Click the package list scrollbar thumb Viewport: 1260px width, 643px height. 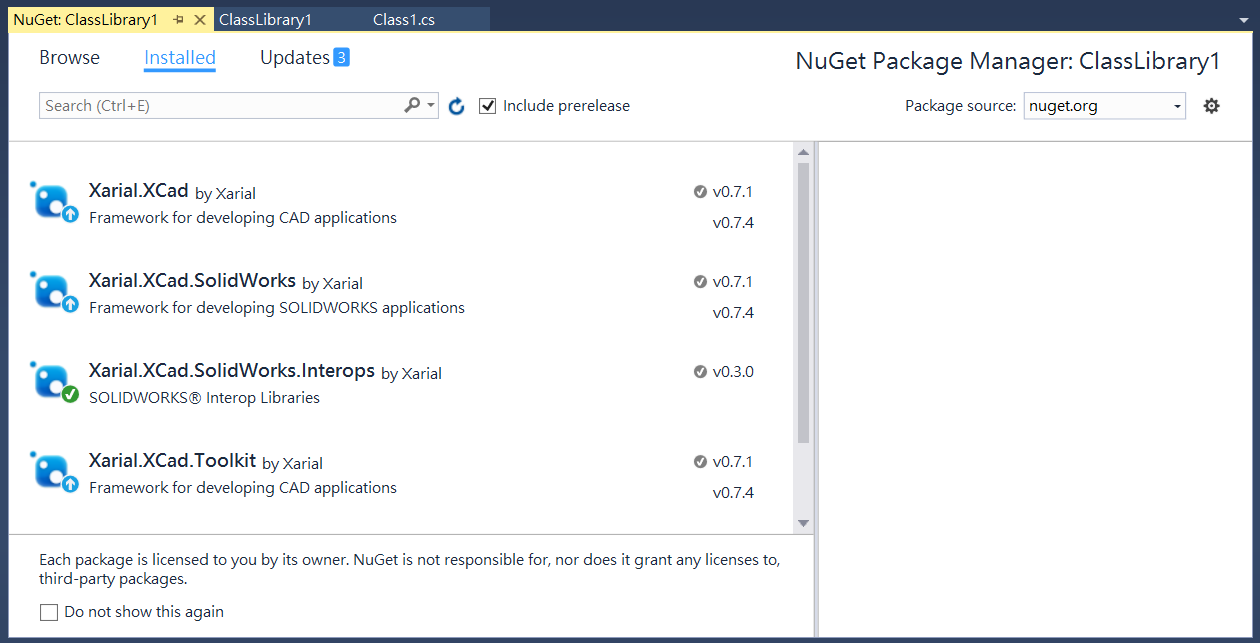[803, 303]
